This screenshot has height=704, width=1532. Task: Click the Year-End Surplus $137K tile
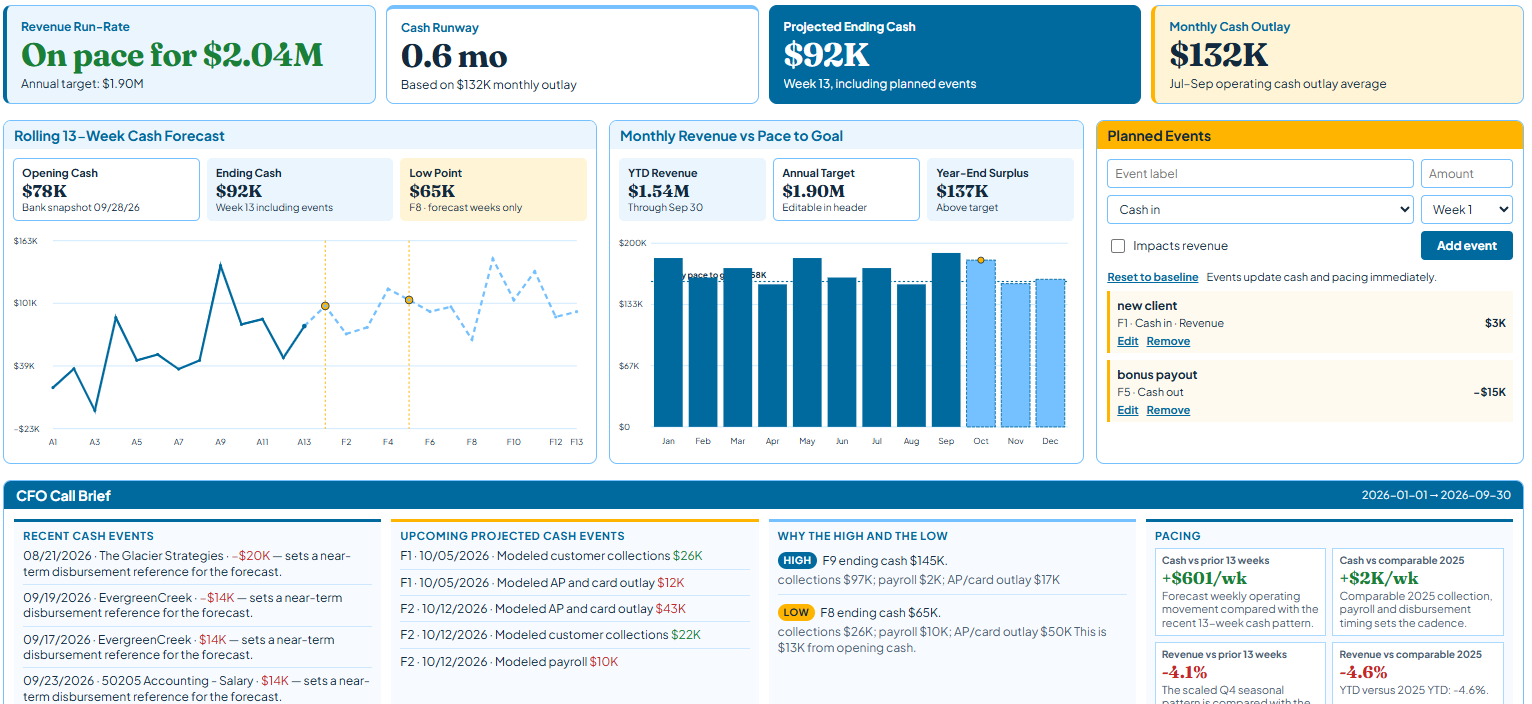pos(1000,189)
